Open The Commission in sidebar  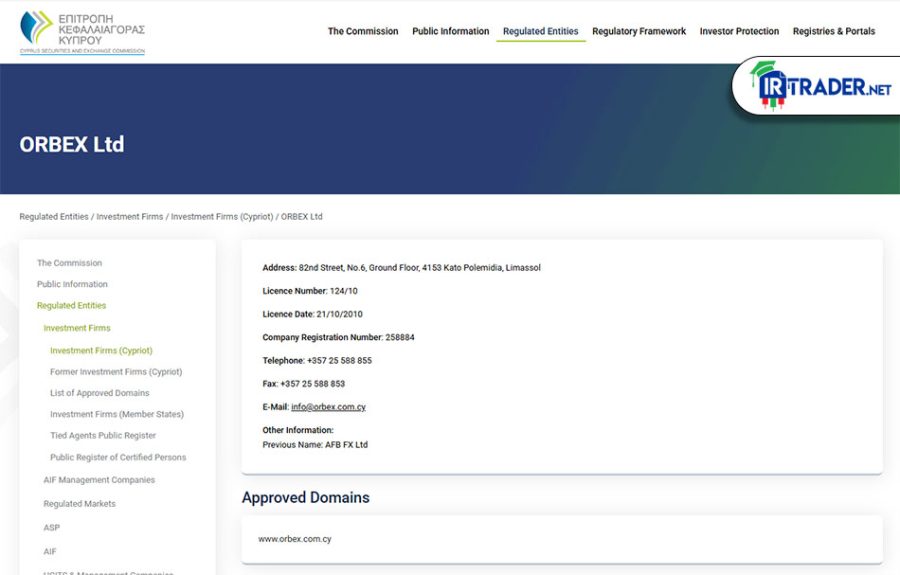(69, 263)
